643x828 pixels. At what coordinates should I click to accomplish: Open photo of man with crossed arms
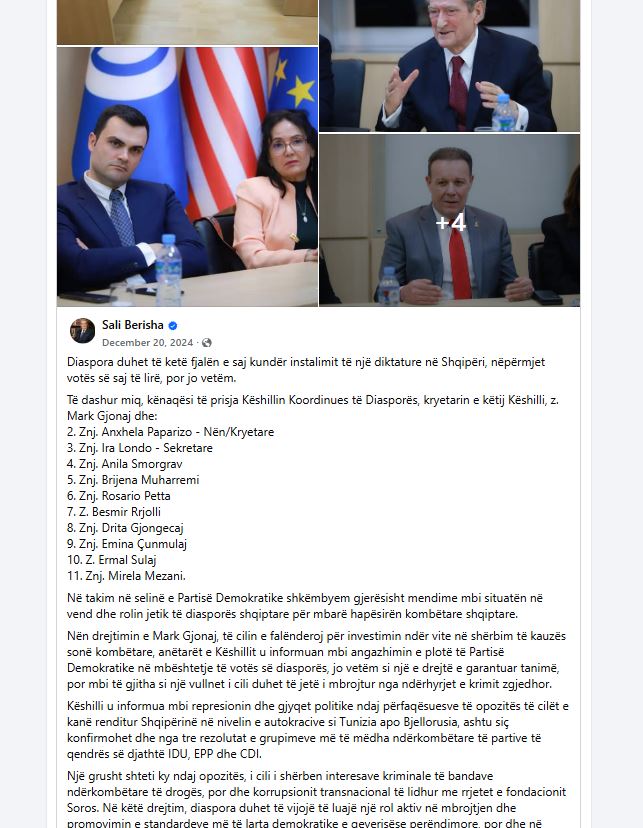[x=187, y=177]
